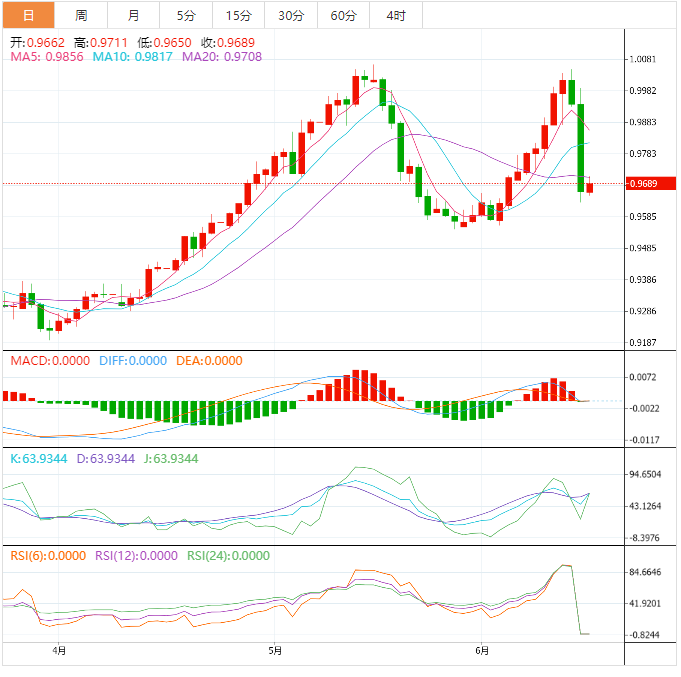Click the MA20: 0.9708 legend label
Viewport: 681px width, 677px height.
(222, 57)
